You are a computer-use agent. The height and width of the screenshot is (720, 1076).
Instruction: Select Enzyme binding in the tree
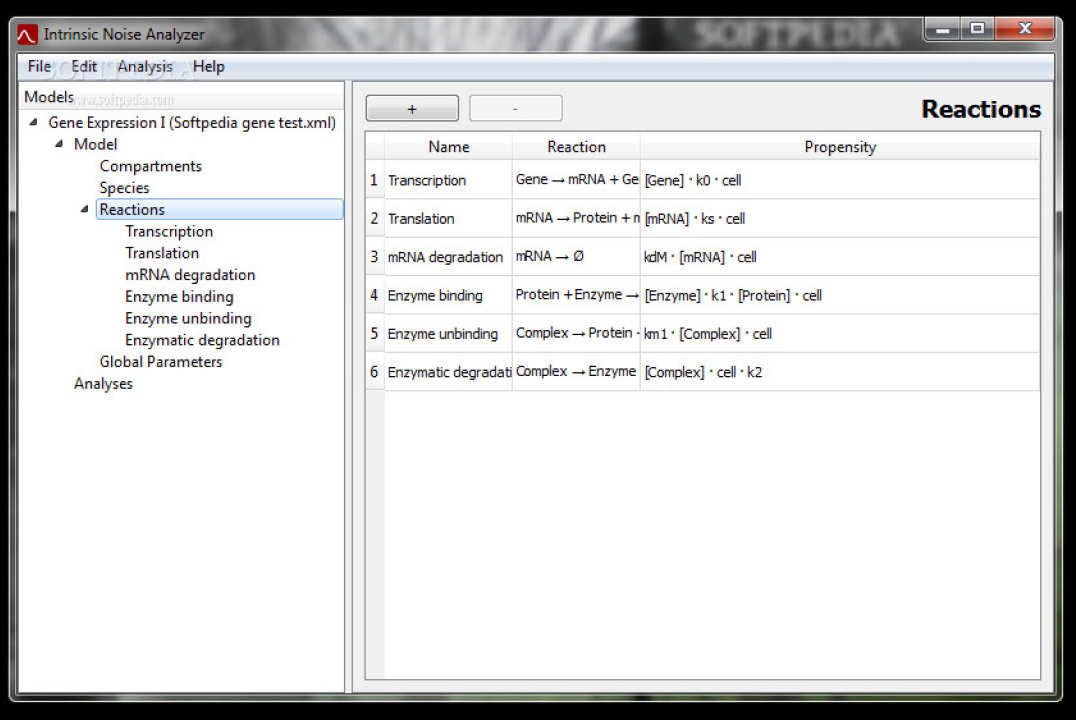pyautogui.click(x=179, y=297)
